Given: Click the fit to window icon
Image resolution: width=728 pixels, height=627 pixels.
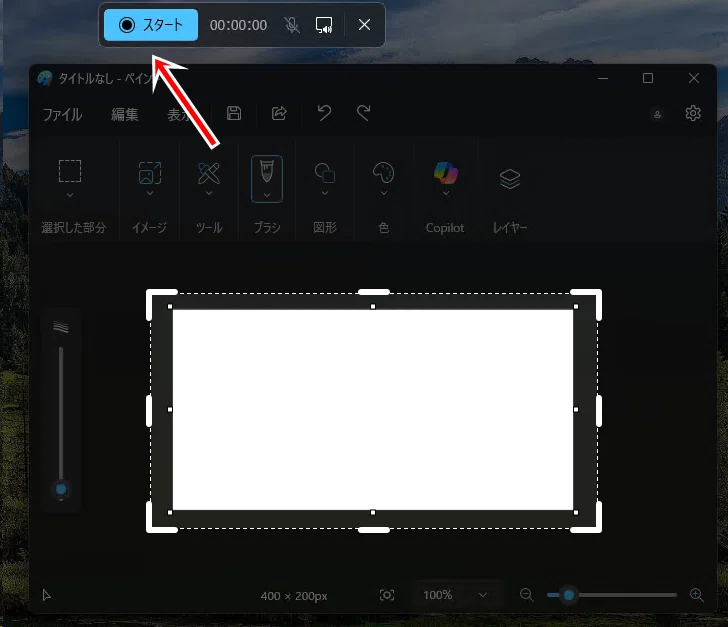Looking at the screenshot, I should tap(387, 595).
